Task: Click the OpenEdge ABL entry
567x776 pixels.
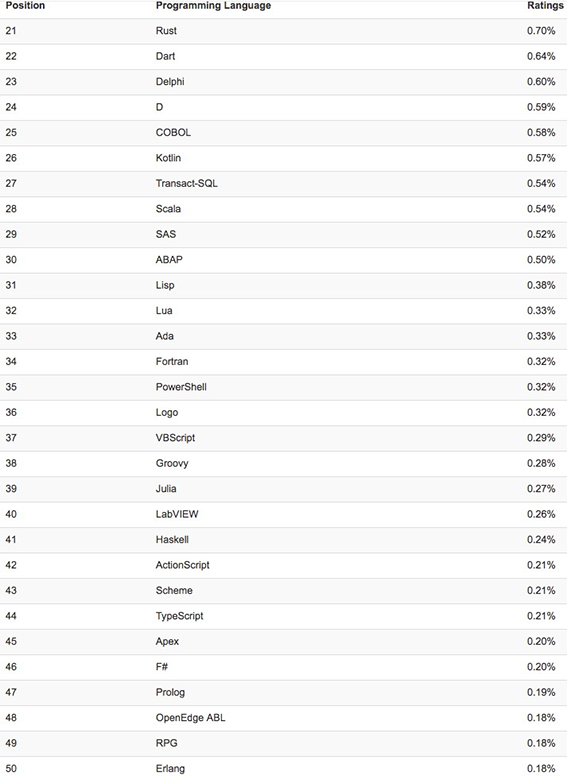Action: (190, 718)
